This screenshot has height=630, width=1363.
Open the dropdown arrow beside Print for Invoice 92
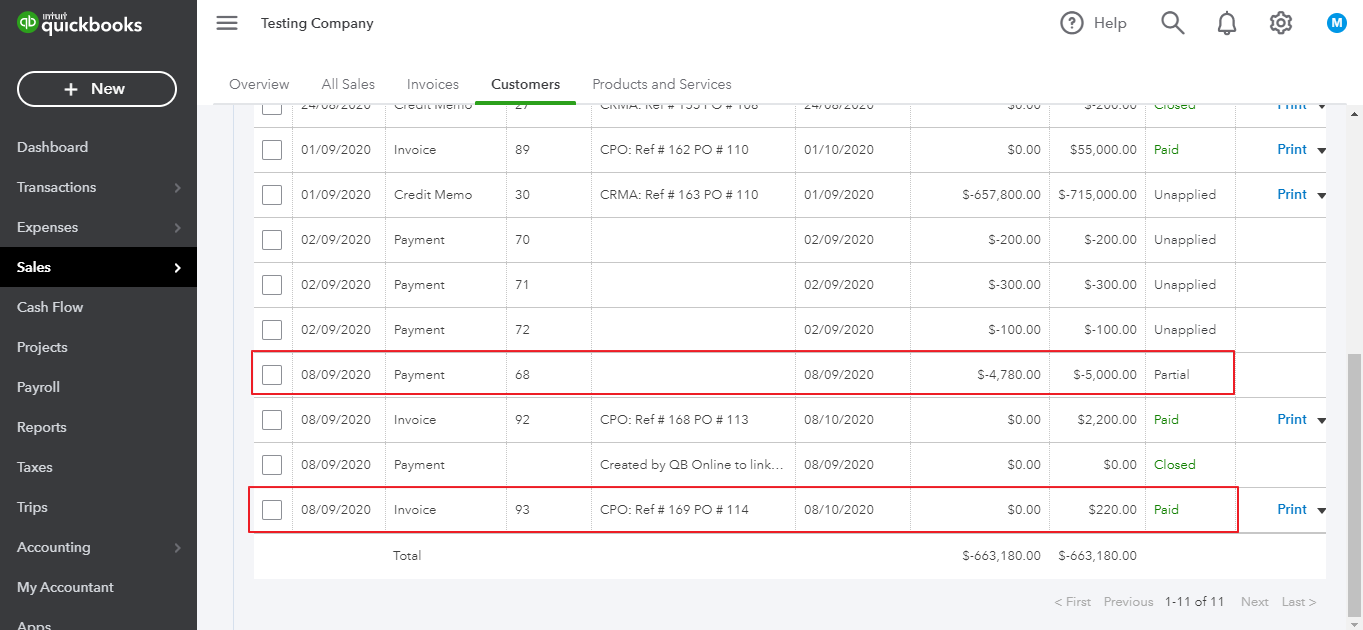coord(1321,420)
